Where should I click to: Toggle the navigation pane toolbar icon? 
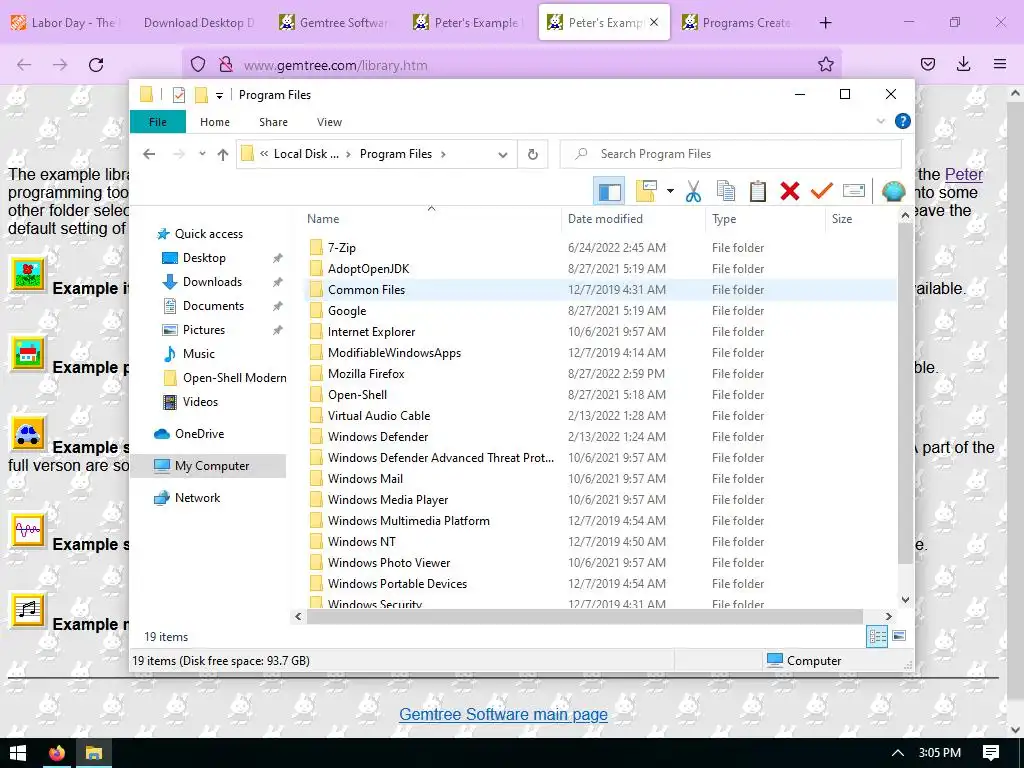pos(609,191)
